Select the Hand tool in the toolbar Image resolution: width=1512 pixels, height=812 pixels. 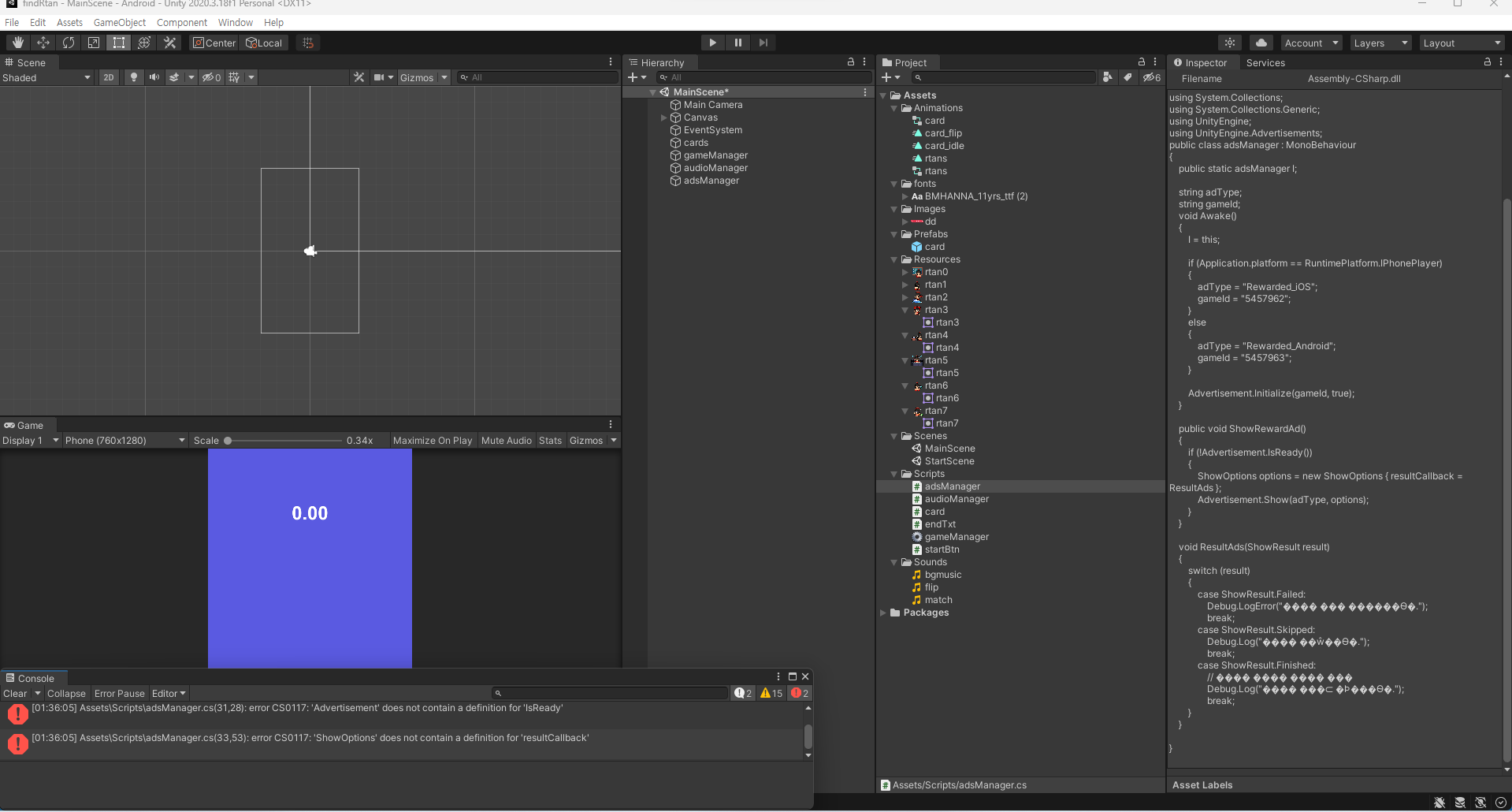click(18, 43)
